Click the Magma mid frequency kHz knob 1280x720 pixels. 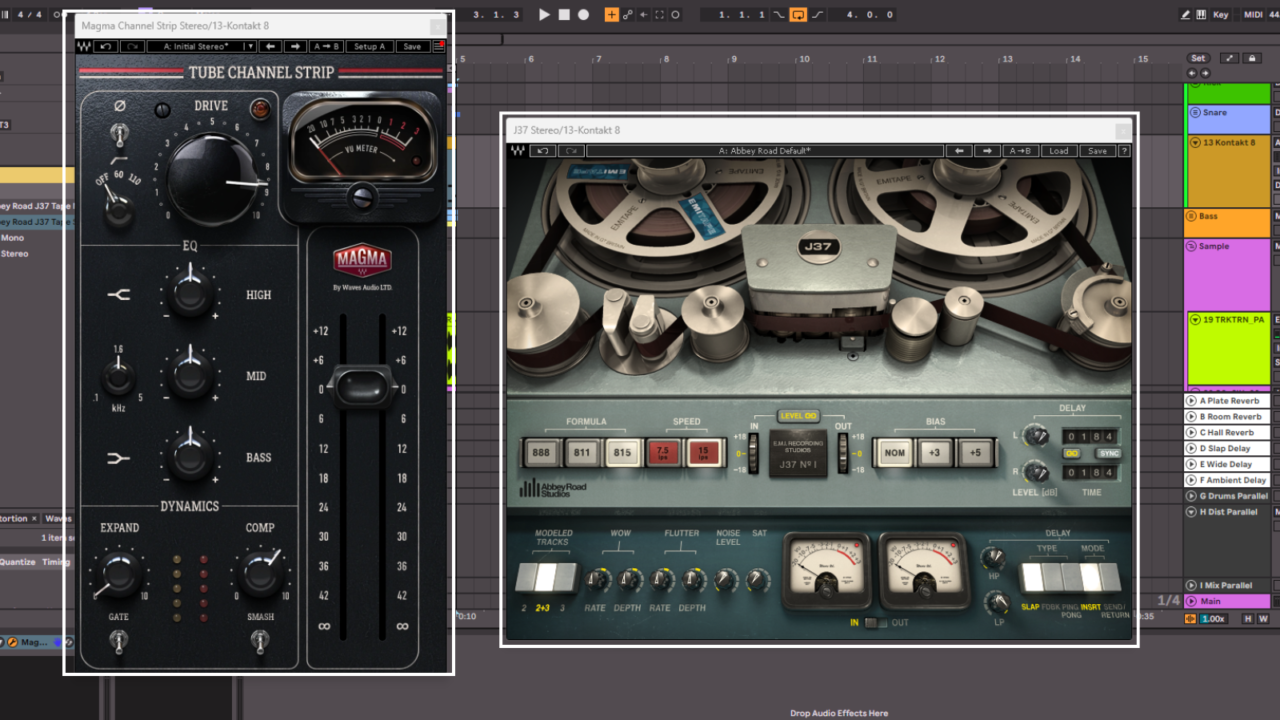(x=118, y=377)
